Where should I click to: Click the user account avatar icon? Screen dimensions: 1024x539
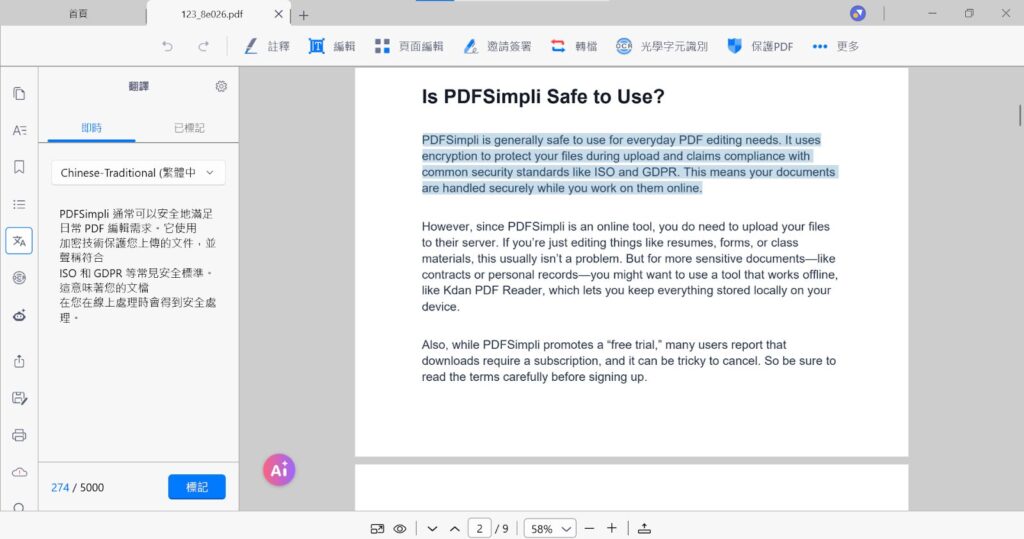click(x=857, y=13)
